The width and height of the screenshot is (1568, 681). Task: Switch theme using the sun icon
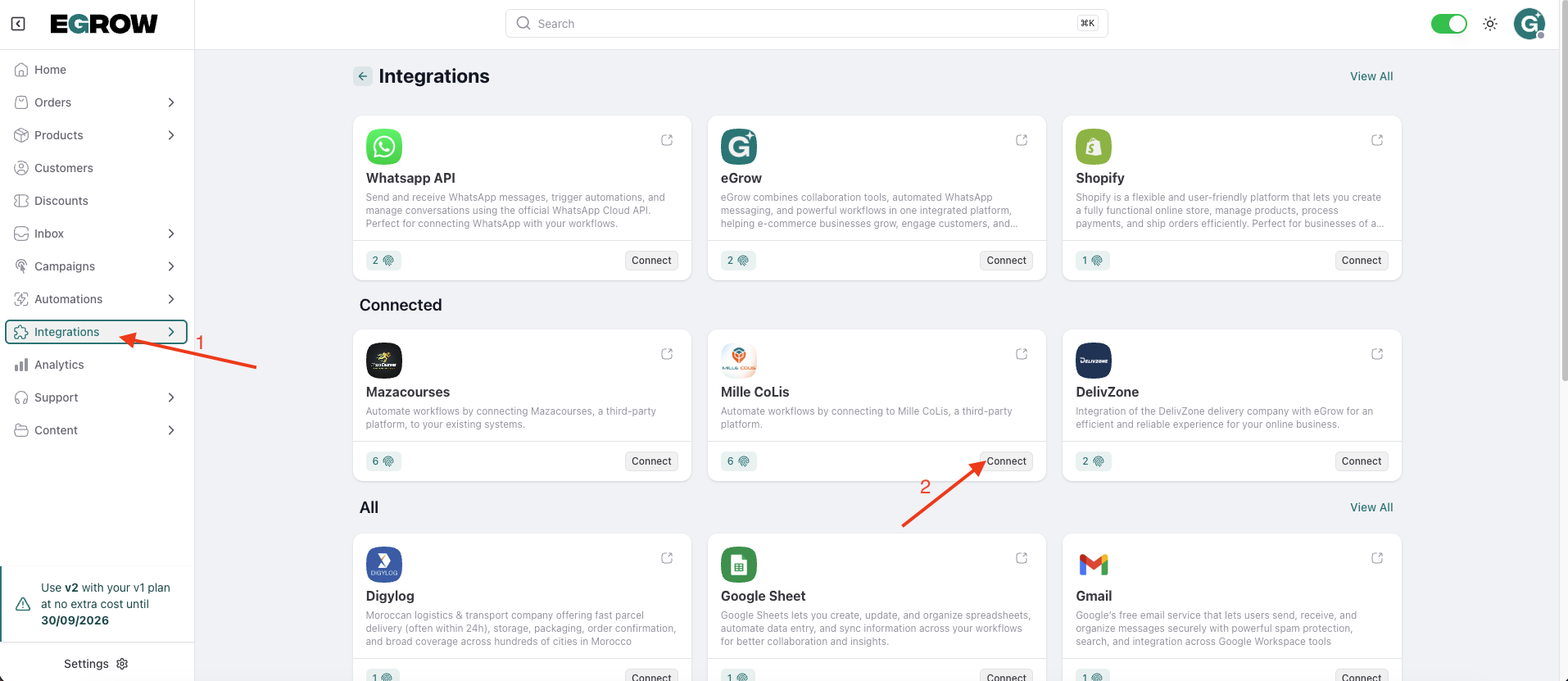1490,24
